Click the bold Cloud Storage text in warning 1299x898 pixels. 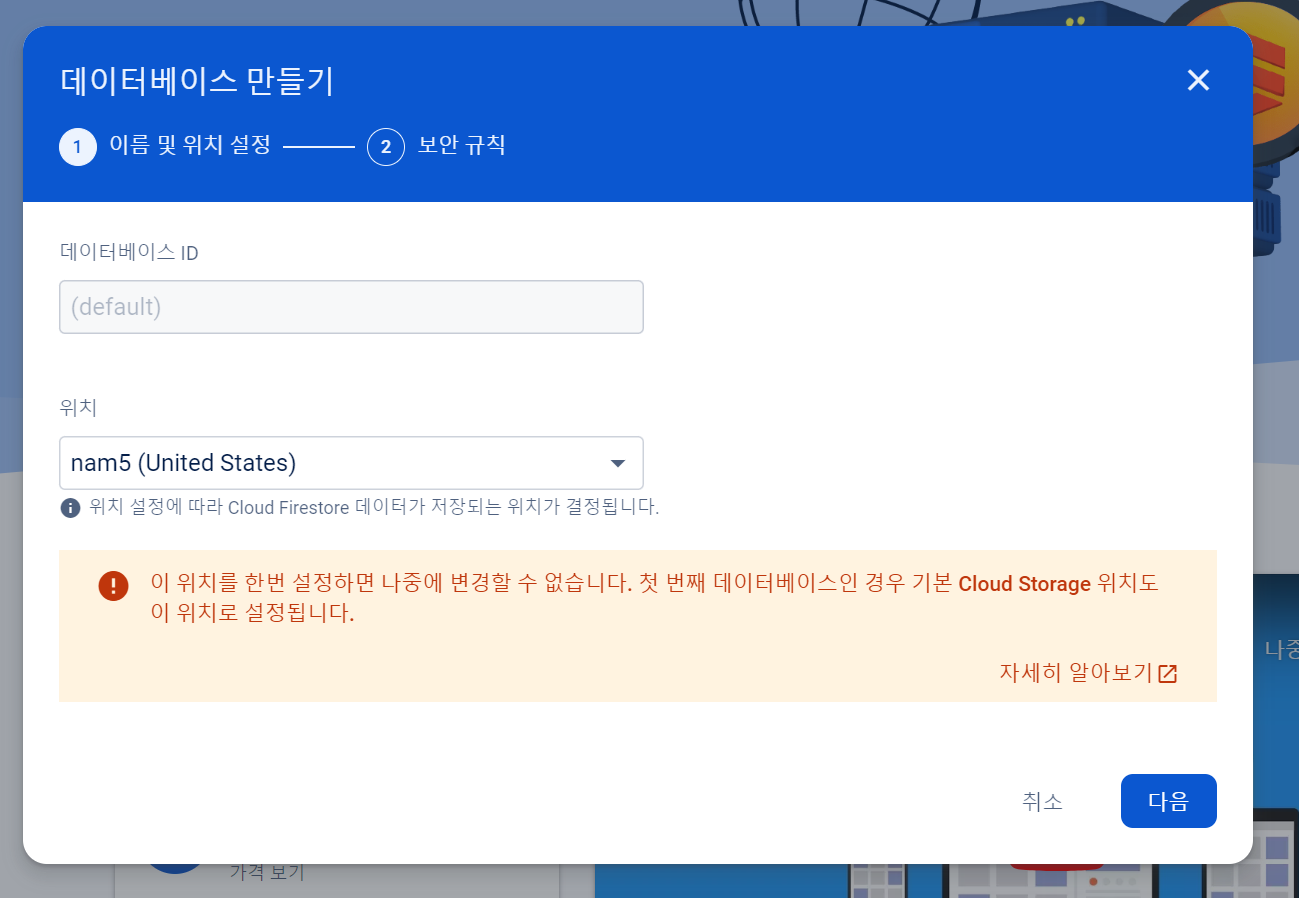1024,584
